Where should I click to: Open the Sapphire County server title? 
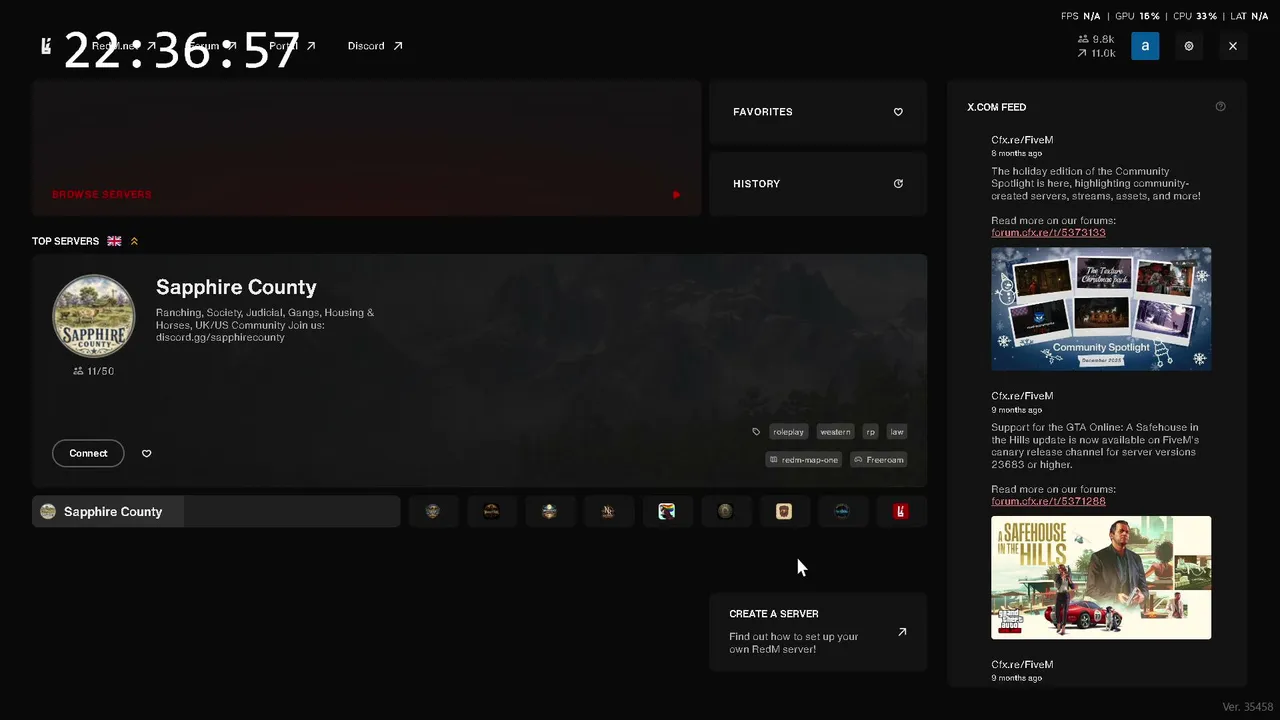pos(236,287)
